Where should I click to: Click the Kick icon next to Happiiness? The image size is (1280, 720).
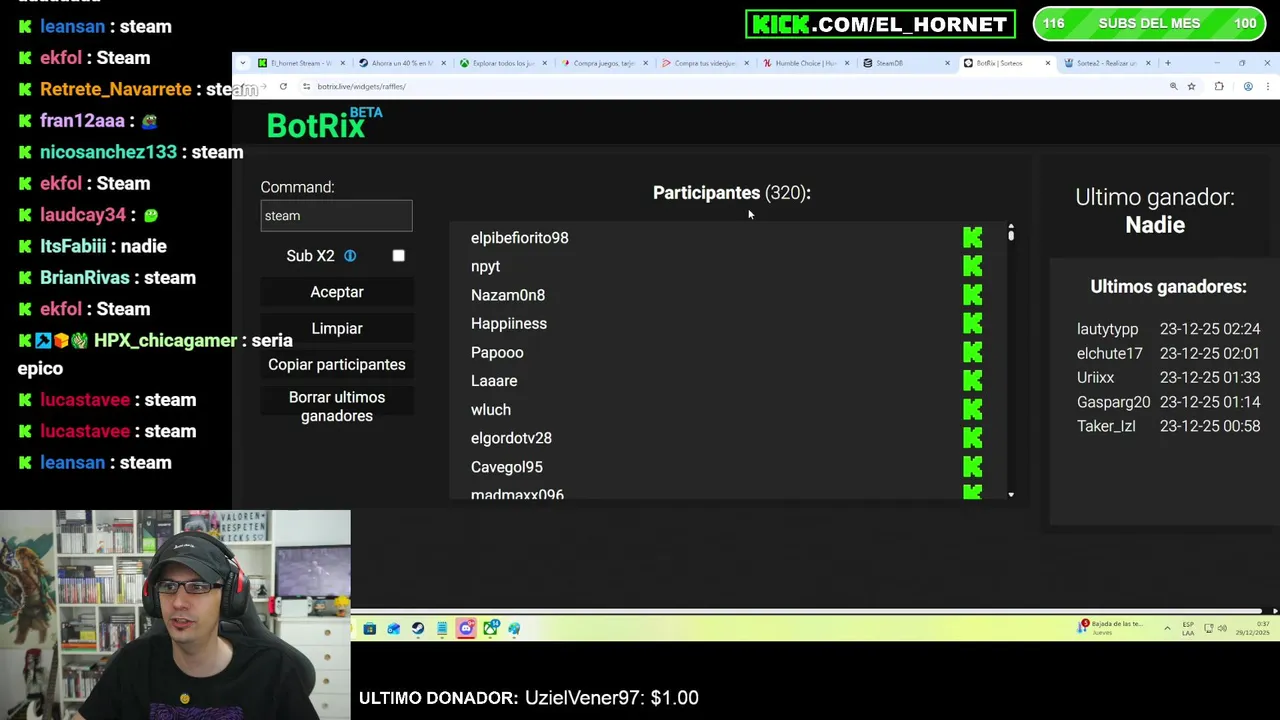(972, 324)
